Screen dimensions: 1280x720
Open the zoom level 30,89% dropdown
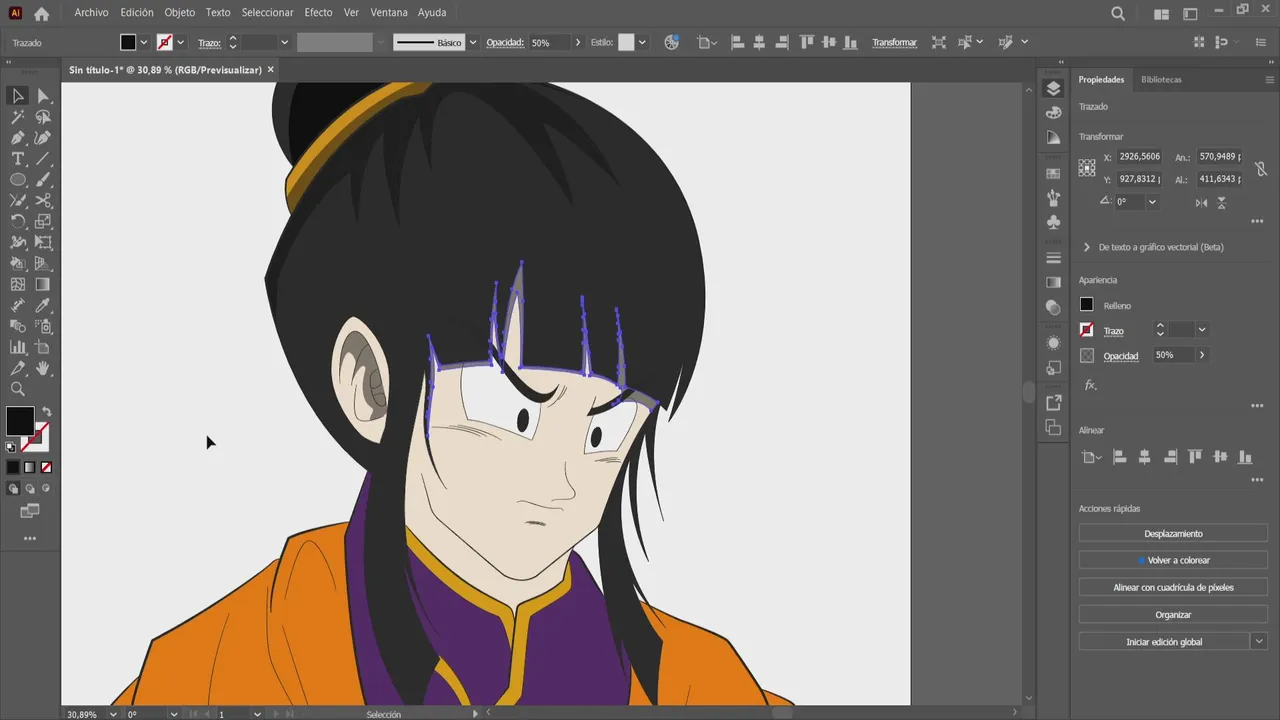(112, 714)
